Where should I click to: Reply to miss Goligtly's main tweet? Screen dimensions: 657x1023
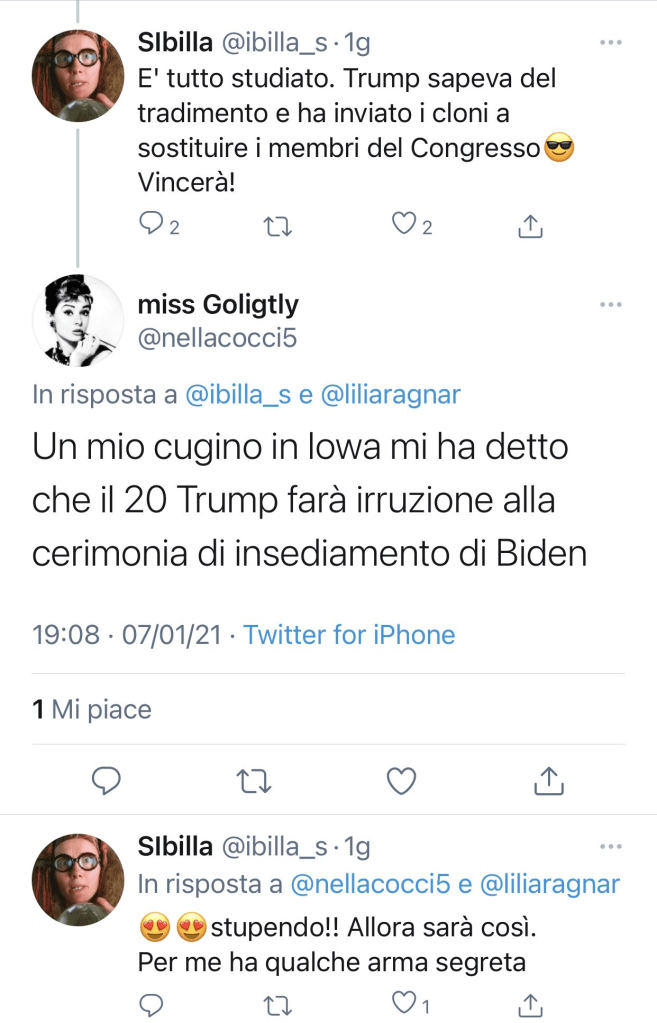pos(107,780)
